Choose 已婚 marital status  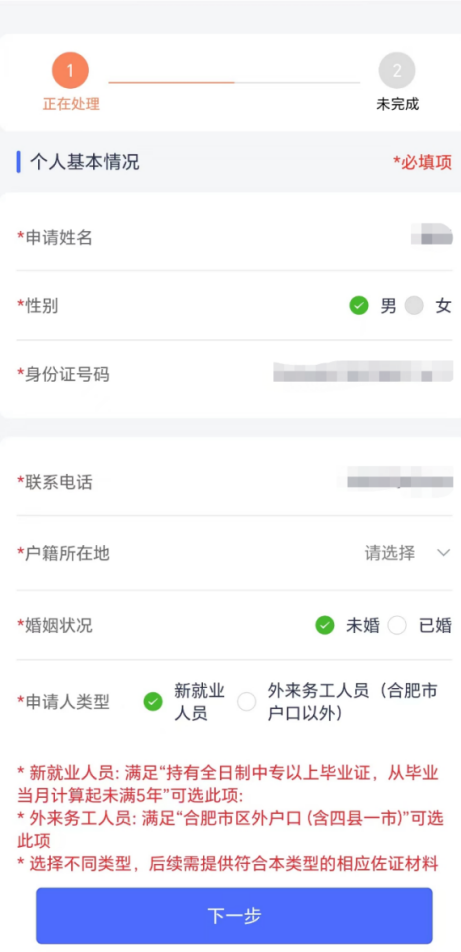tap(397, 625)
